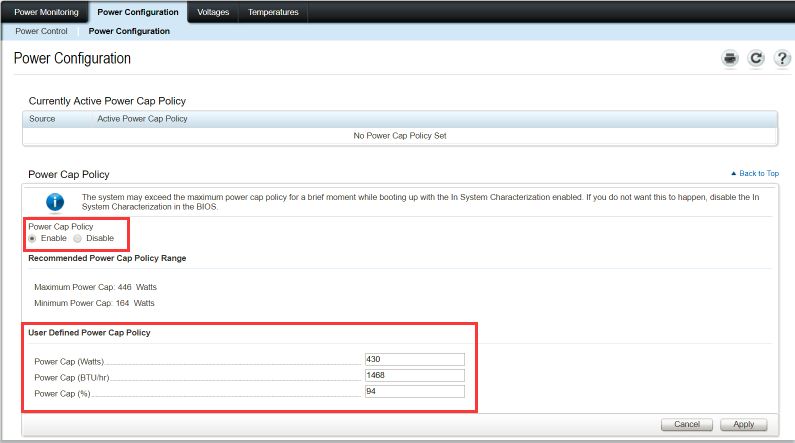Click the Source column header

(x=42, y=119)
